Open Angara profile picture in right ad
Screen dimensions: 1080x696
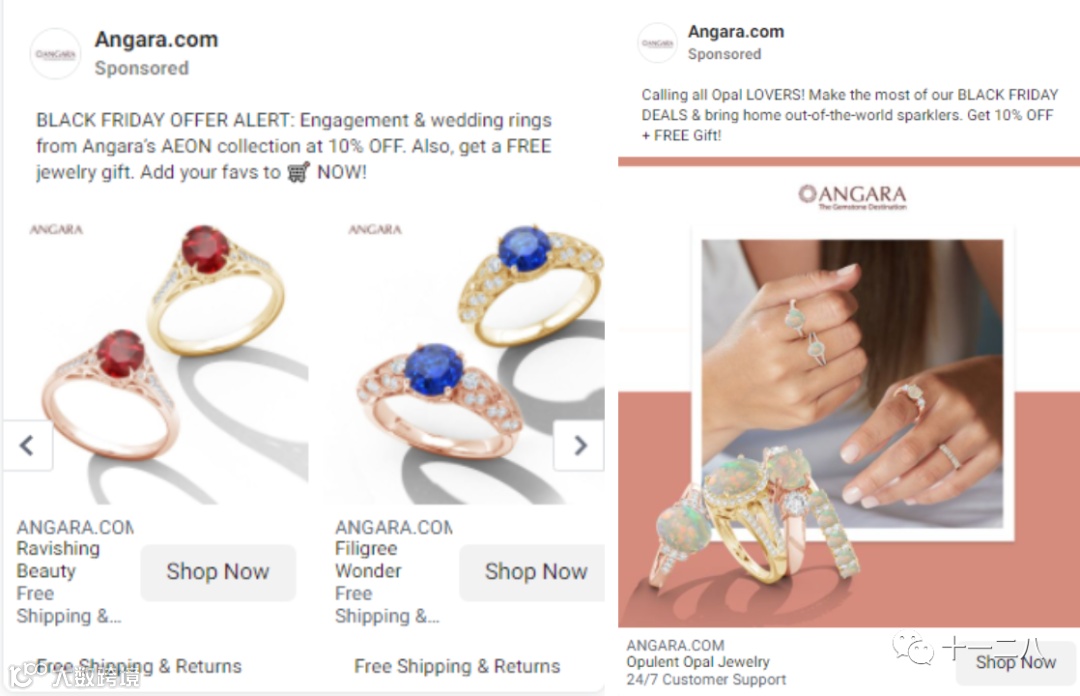point(657,43)
